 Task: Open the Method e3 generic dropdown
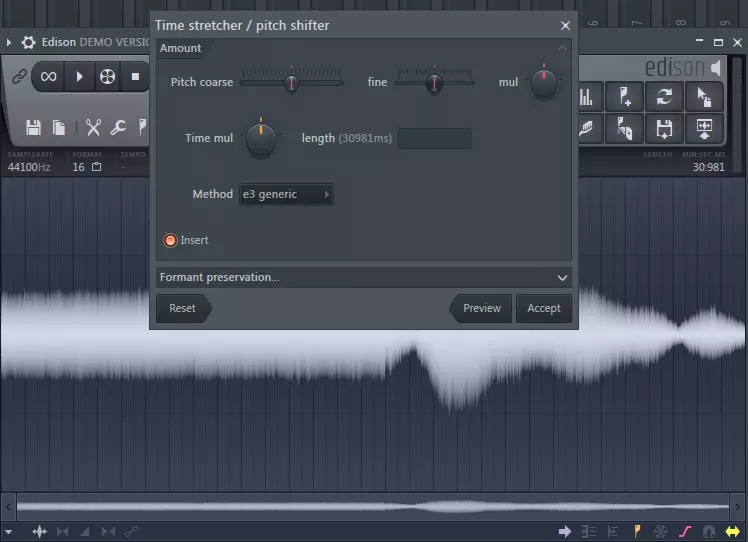tap(286, 194)
